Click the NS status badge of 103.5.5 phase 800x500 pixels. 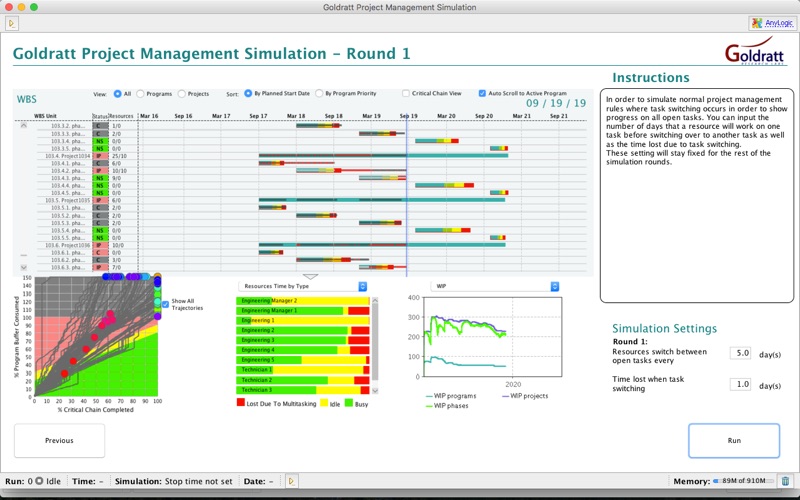(100, 238)
